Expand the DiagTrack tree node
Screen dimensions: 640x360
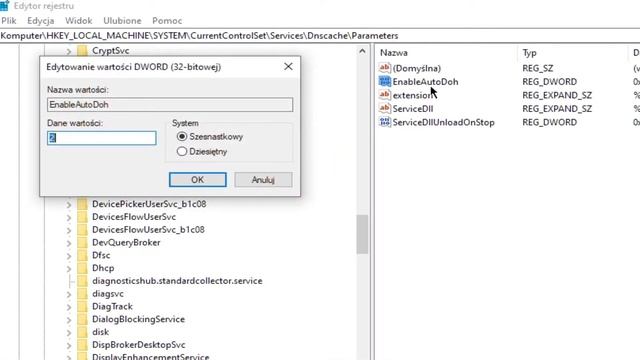tap(69, 307)
